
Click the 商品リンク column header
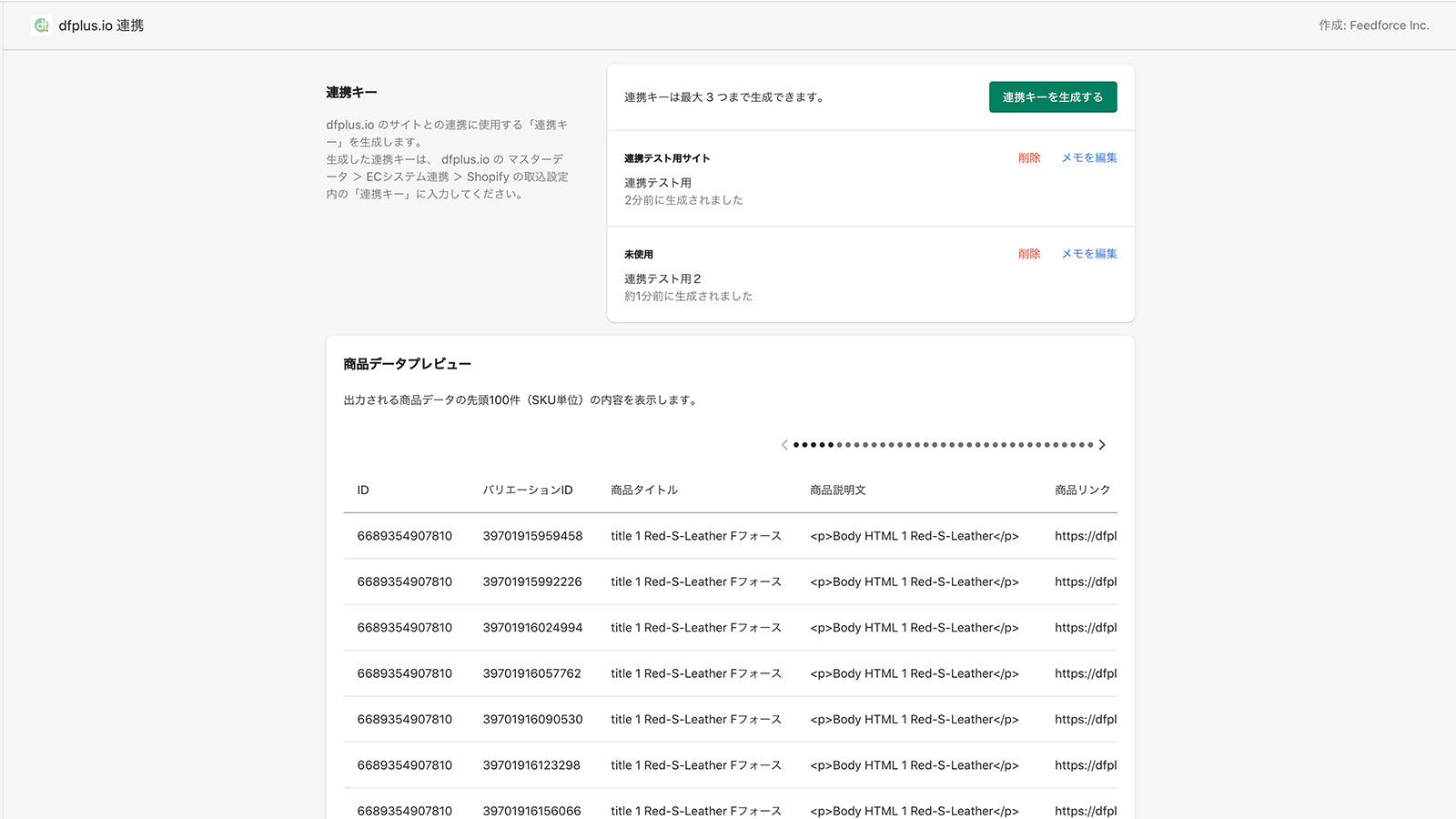[x=1081, y=490]
